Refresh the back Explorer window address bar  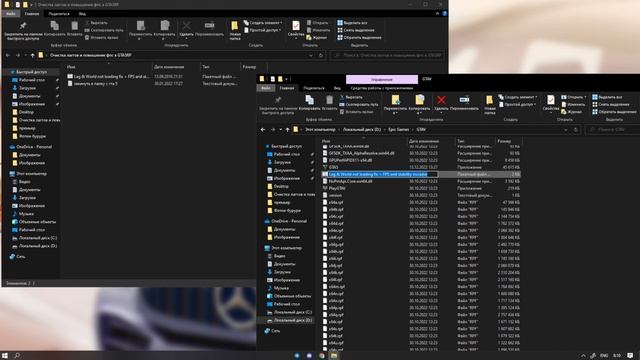point(321,55)
